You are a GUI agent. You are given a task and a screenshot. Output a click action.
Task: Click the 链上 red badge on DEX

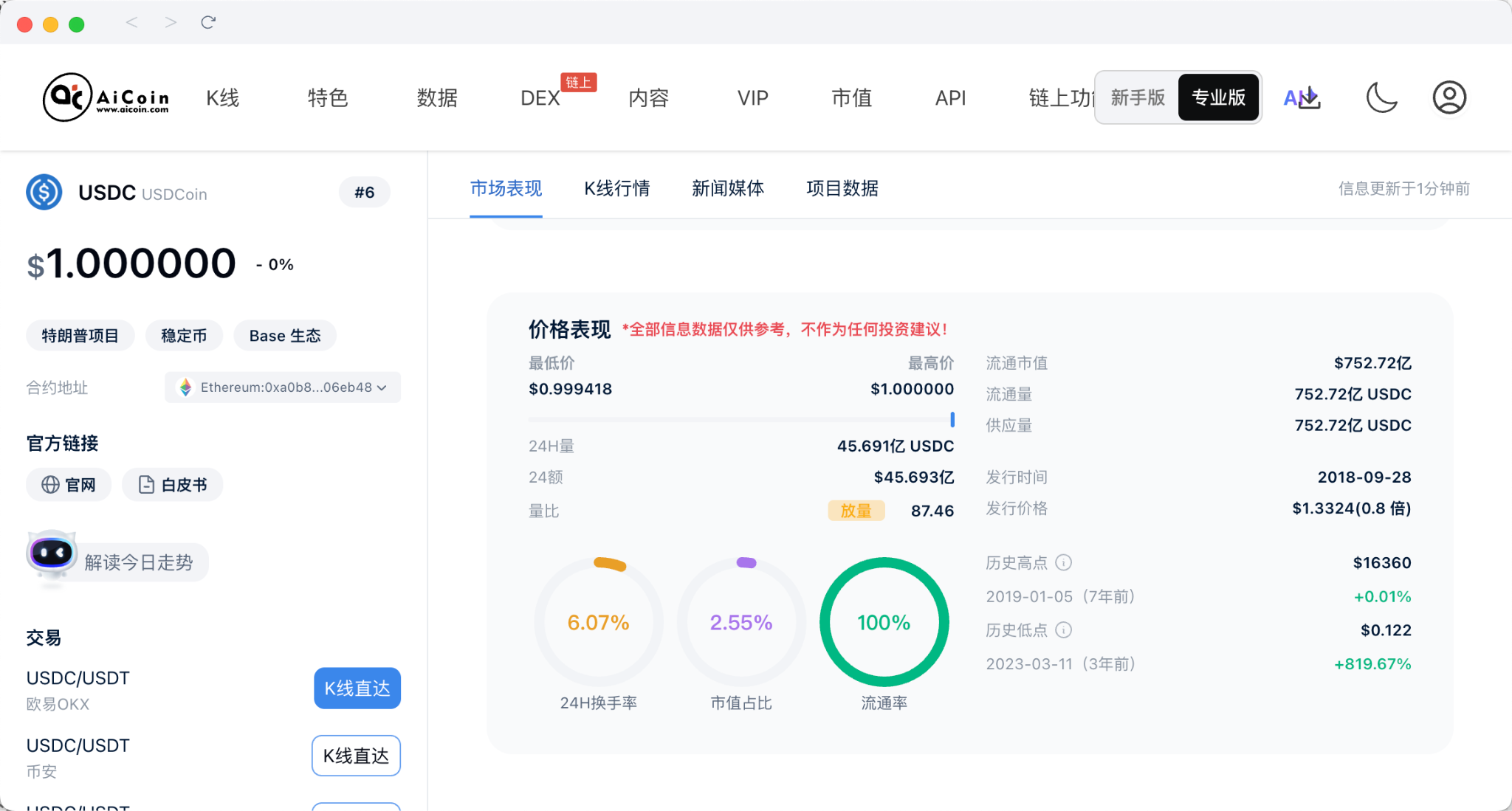point(579,82)
